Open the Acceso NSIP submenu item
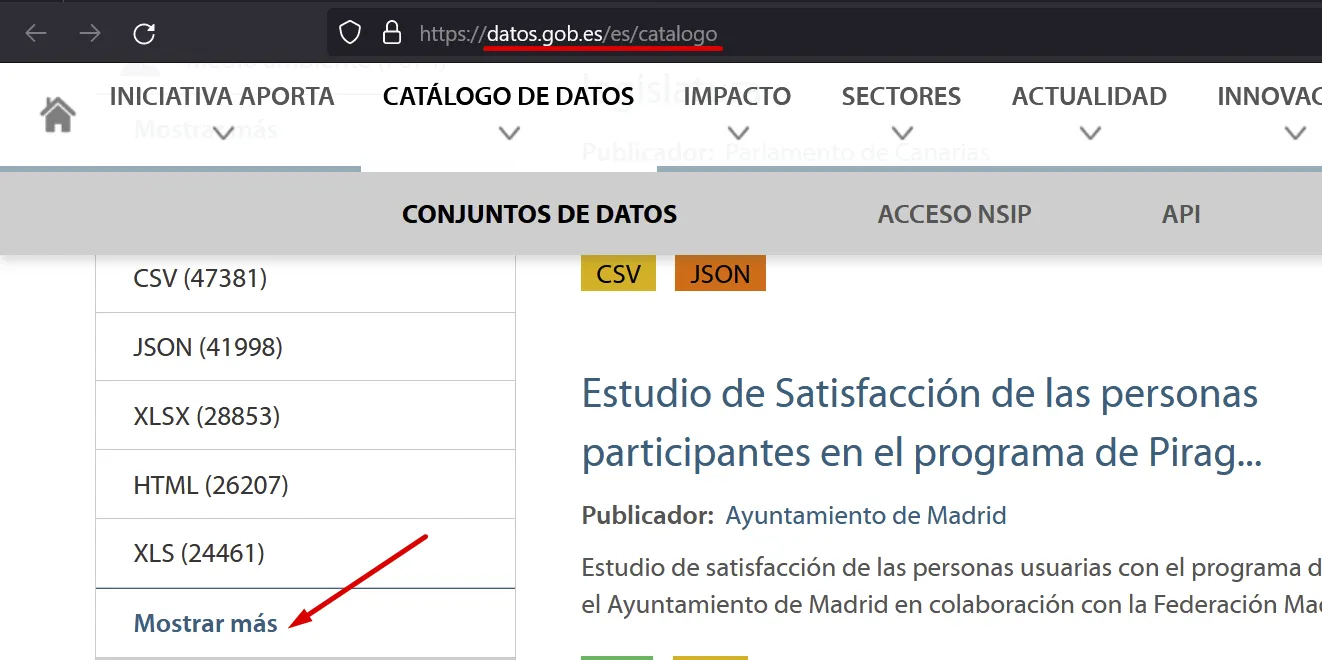The height and width of the screenshot is (660, 1322). [x=954, y=214]
